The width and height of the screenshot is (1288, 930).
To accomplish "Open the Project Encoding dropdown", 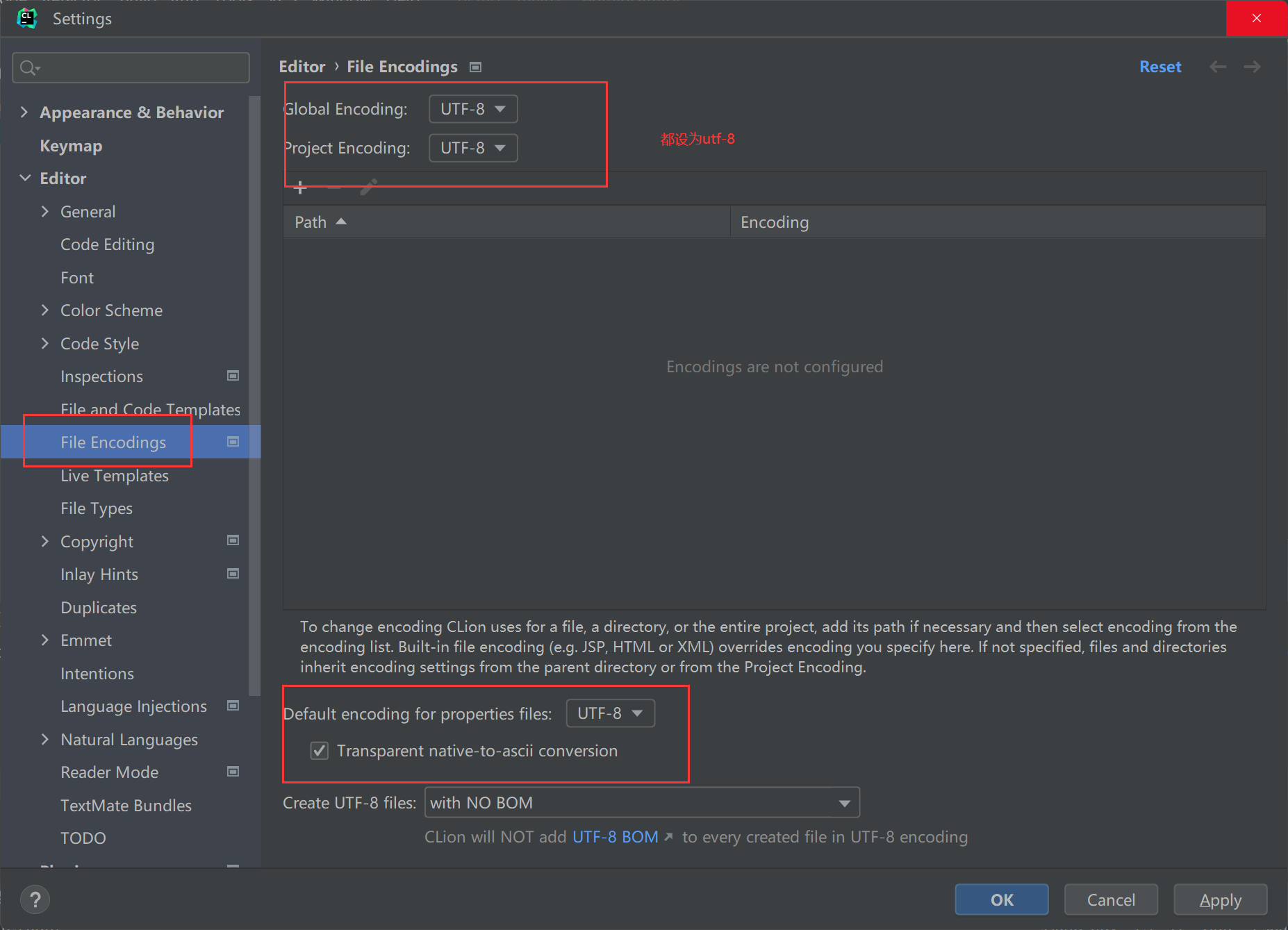I will click(473, 148).
